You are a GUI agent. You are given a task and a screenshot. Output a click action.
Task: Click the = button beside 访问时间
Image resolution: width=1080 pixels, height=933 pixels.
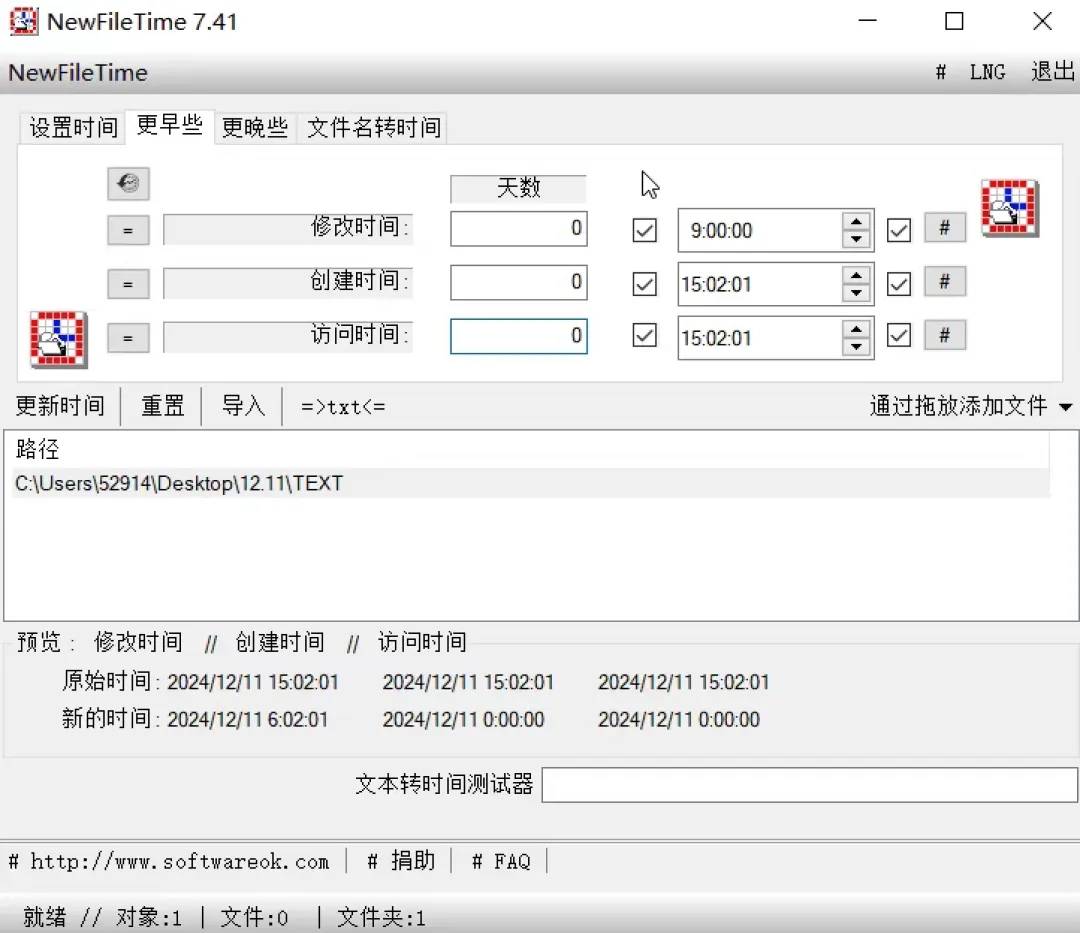point(128,337)
